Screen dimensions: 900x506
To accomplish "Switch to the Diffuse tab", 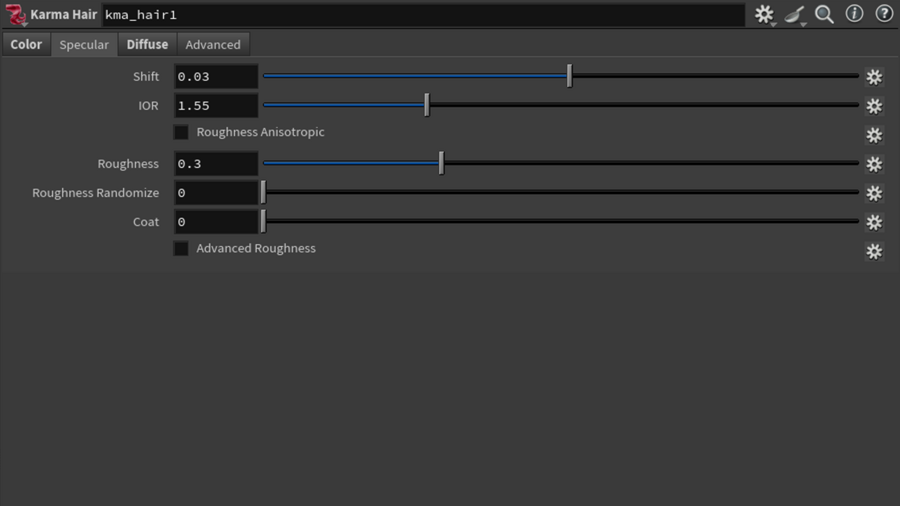I will coord(148,44).
